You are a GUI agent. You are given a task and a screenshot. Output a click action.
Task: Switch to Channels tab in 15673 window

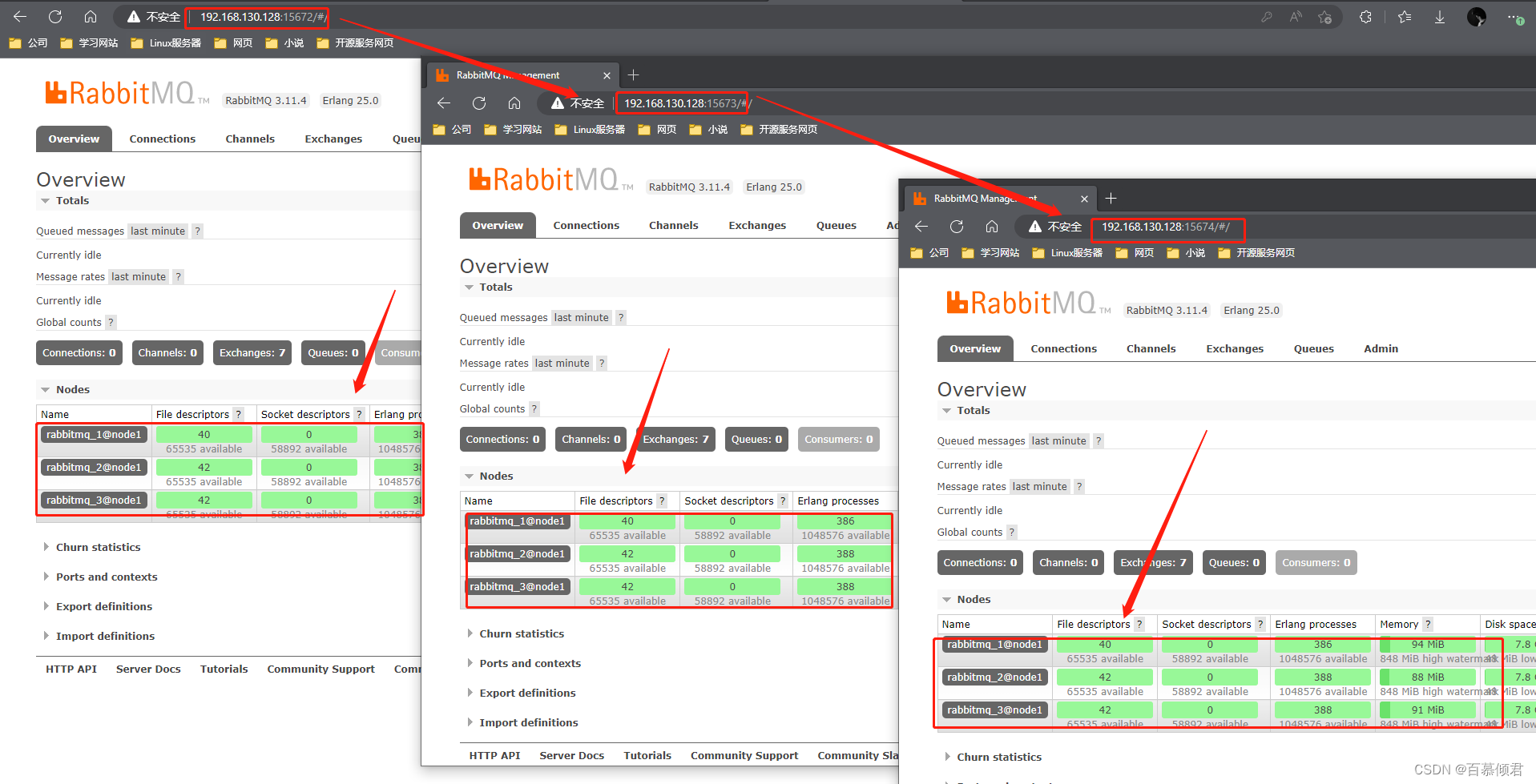point(673,226)
